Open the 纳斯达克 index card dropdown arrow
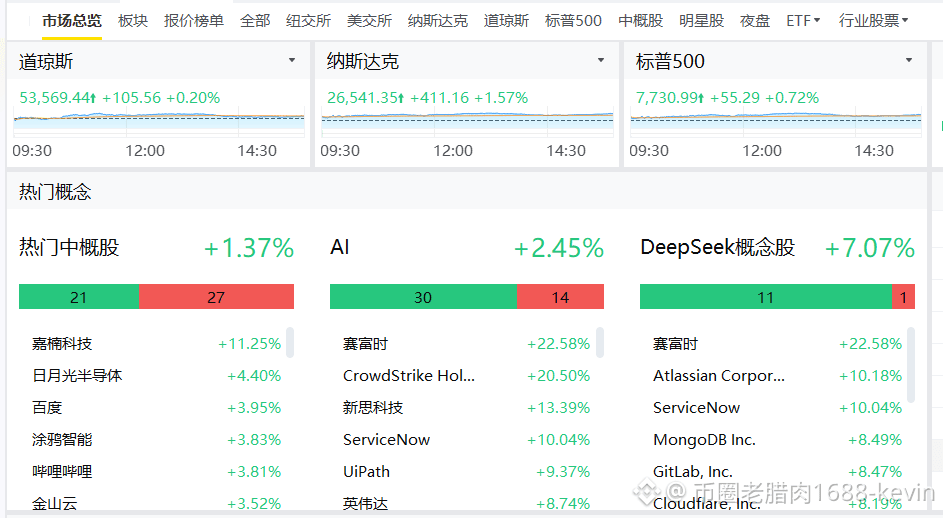 tap(600, 60)
